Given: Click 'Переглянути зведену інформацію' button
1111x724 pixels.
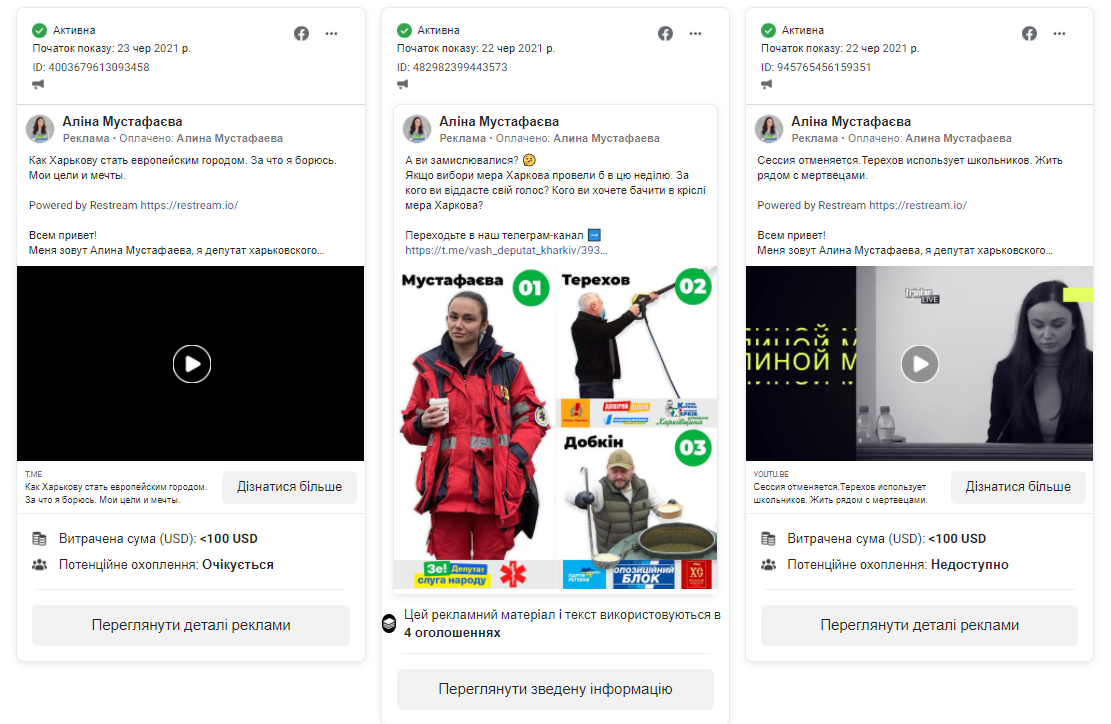Looking at the screenshot, I should [x=555, y=689].
